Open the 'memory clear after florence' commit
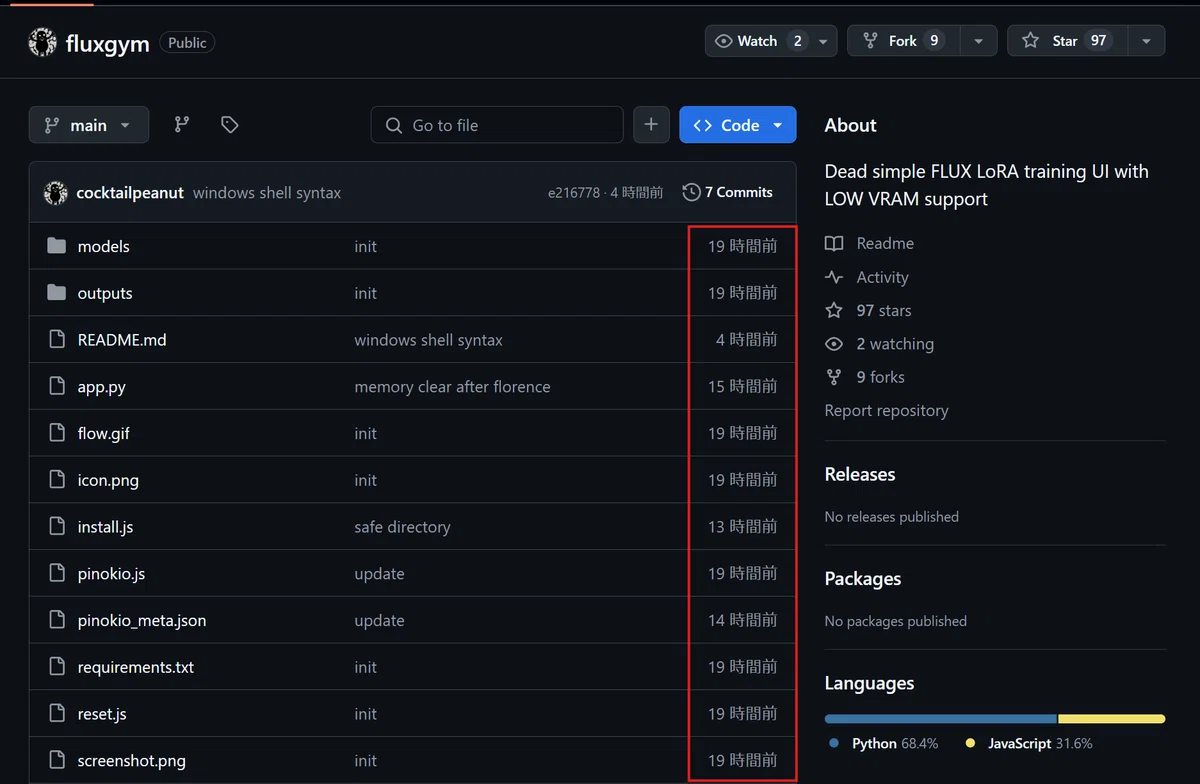This screenshot has height=784, width=1200. click(452, 387)
